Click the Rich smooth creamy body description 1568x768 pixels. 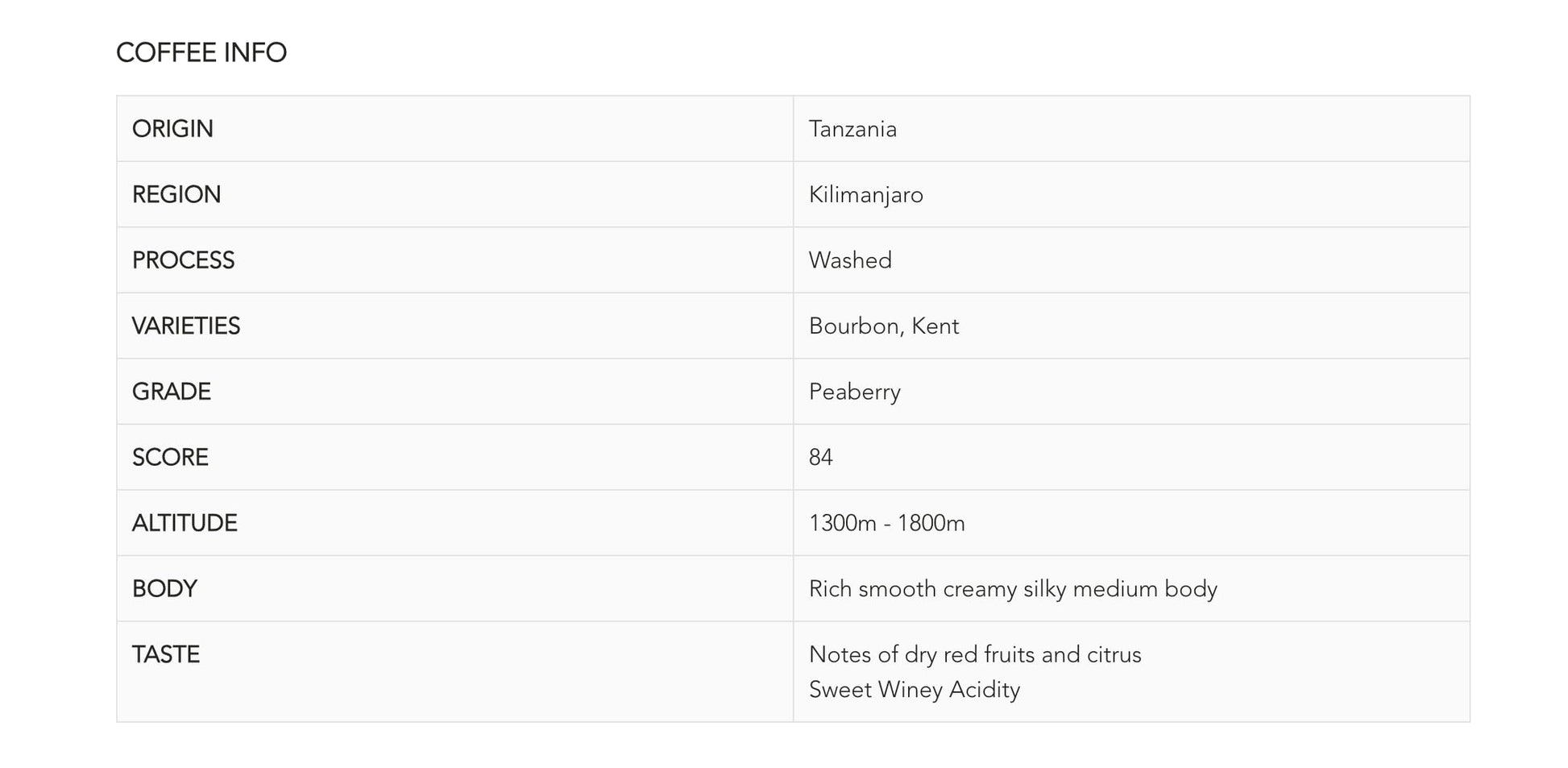point(1012,588)
